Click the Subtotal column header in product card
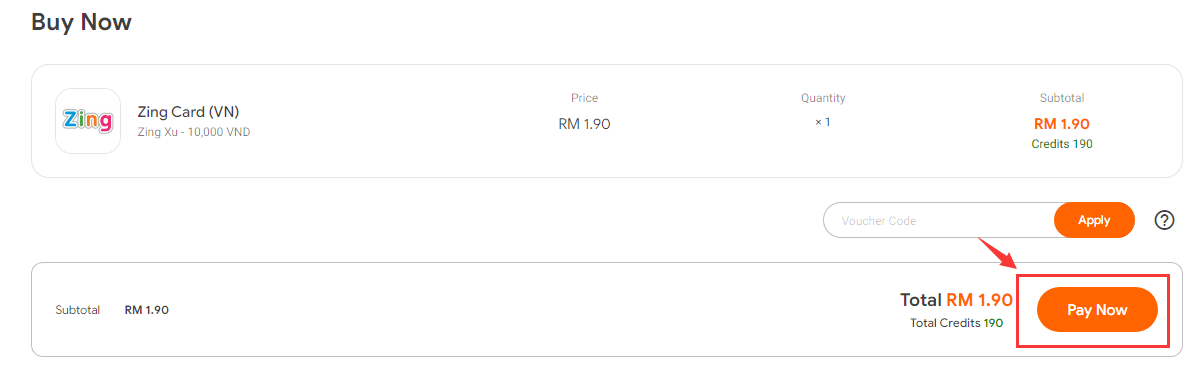This screenshot has height=384, width=1195. 1062,98
